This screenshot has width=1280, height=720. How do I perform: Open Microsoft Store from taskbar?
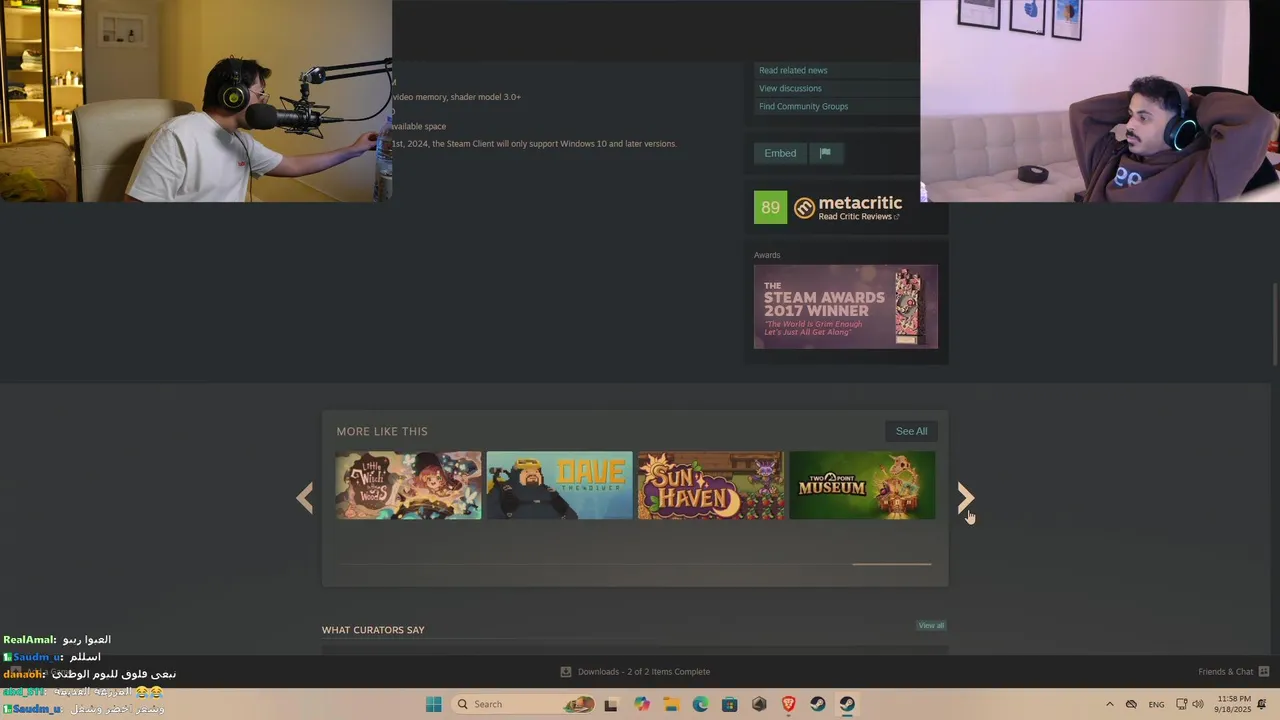[x=730, y=704]
